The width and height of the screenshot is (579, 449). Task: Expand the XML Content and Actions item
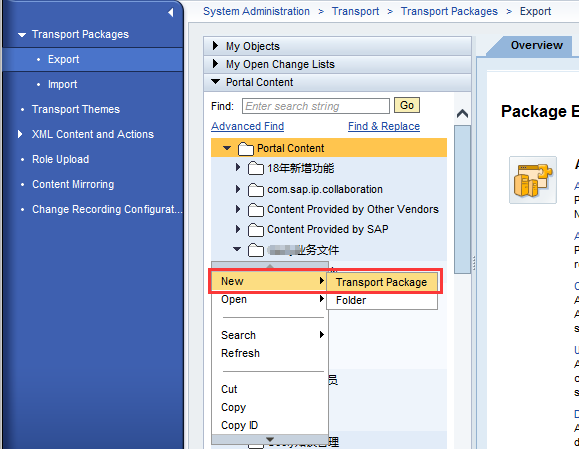click(x=20, y=134)
